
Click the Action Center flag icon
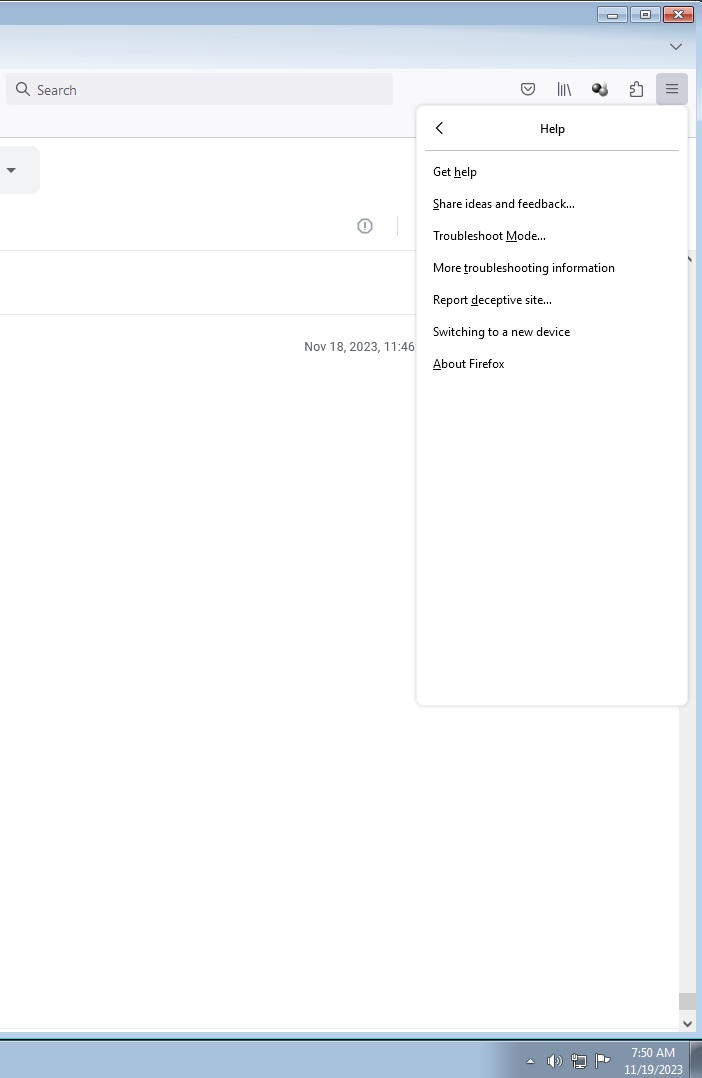[602, 1061]
